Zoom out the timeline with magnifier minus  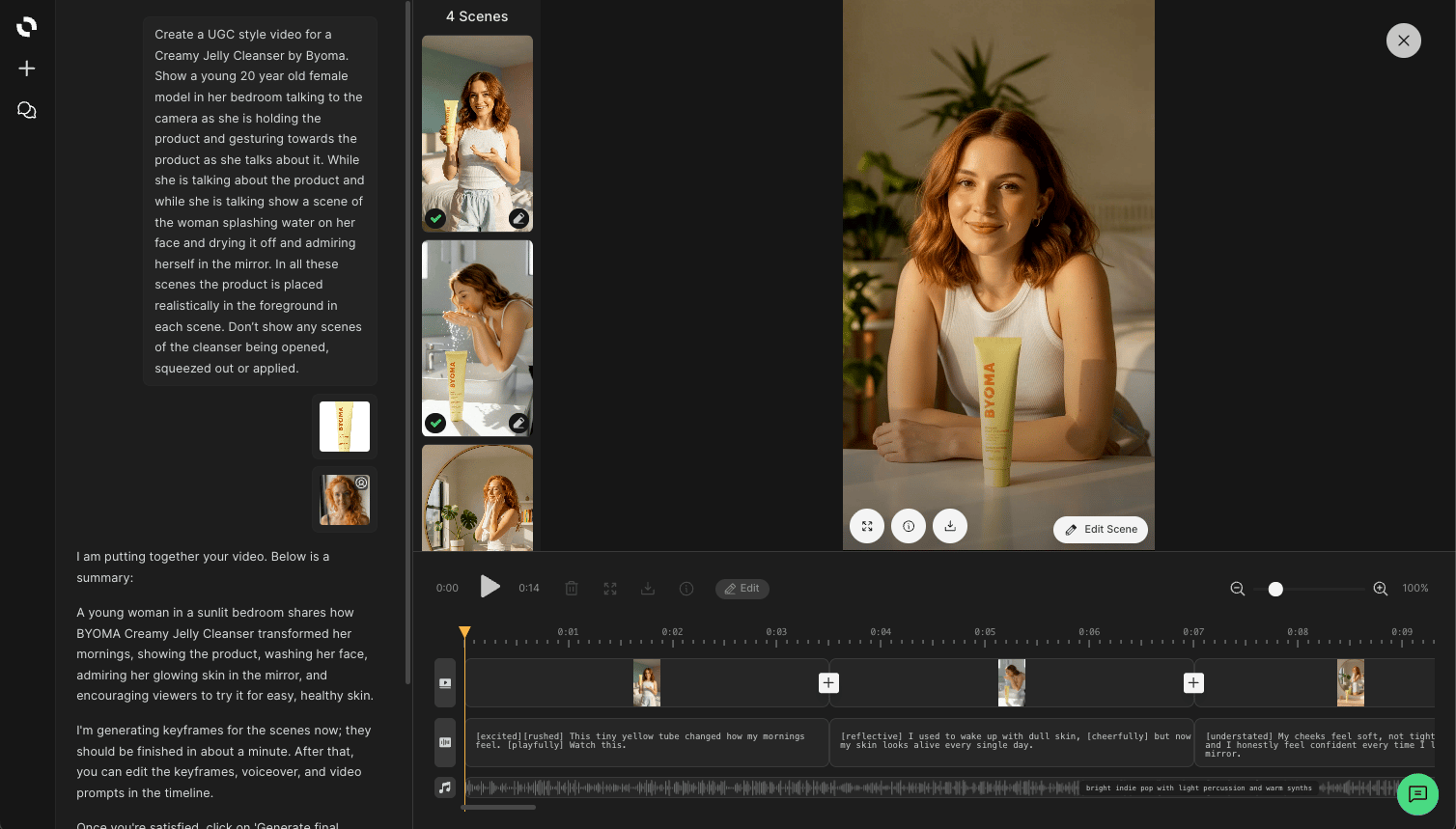[1237, 589]
